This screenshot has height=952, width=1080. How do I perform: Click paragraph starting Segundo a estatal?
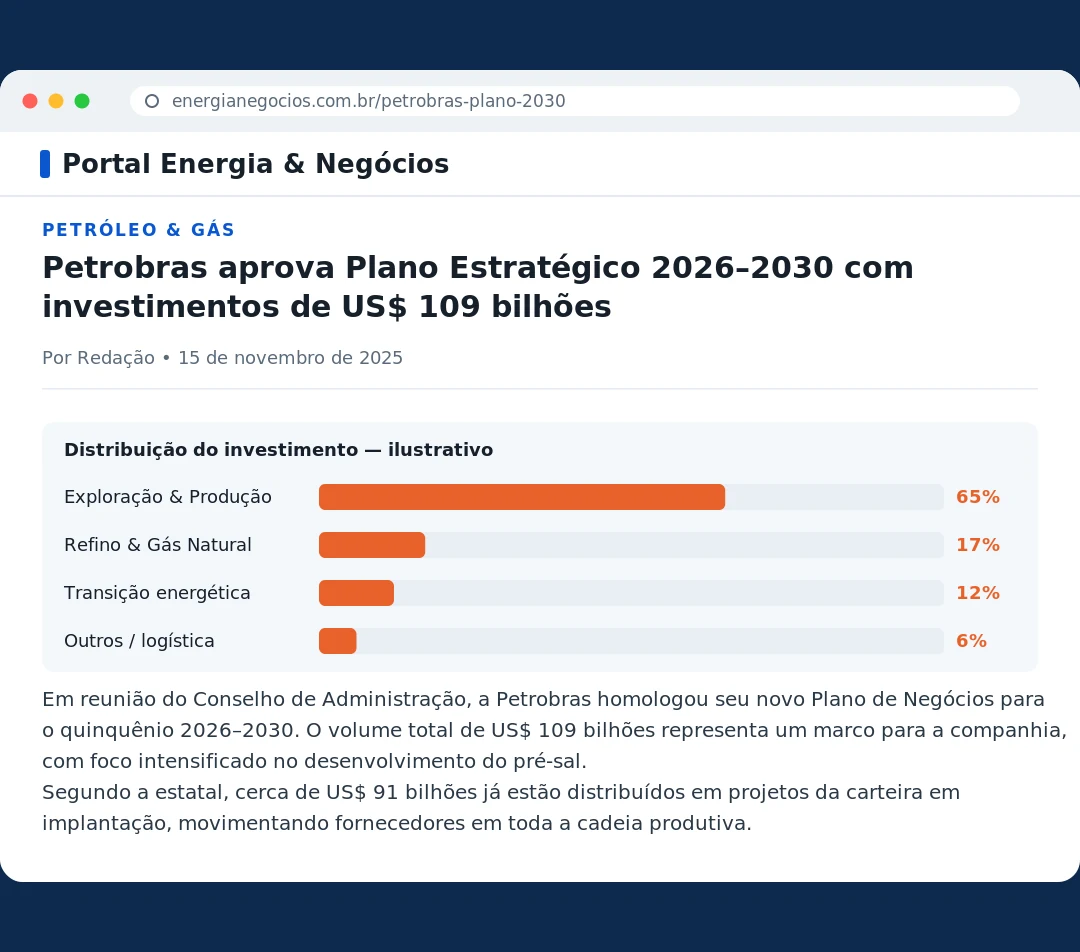click(x=501, y=807)
